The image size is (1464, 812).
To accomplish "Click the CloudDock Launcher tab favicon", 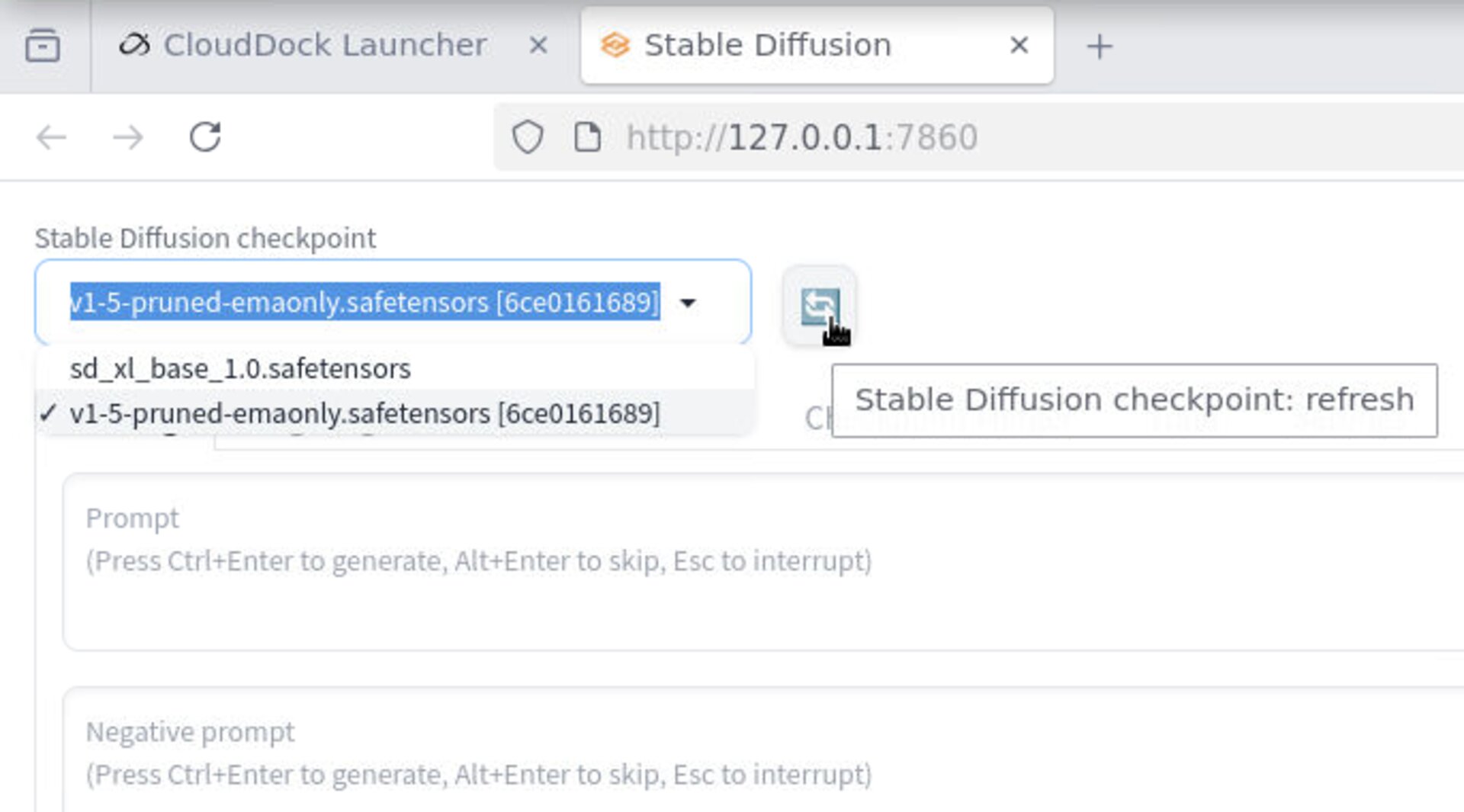I will pyautogui.click(x=136, y=45).
